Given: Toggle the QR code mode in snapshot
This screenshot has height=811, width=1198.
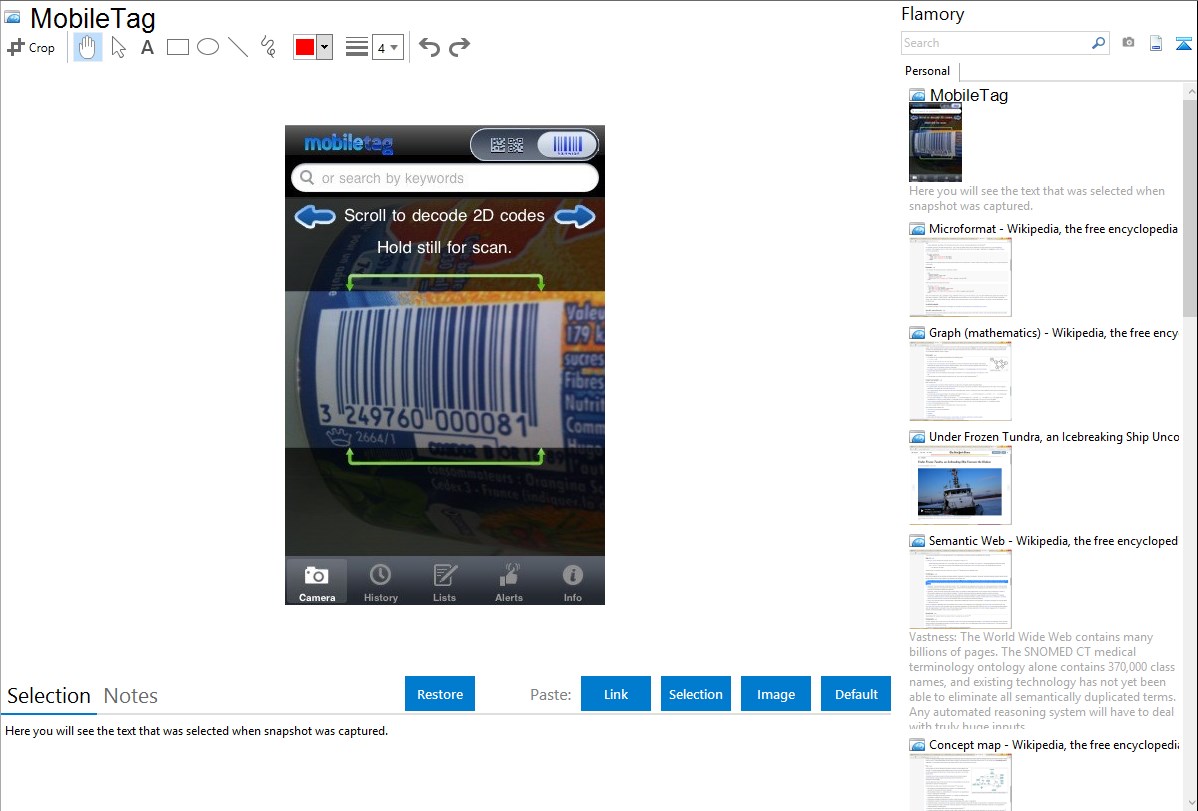Looking at the screenshot, I should point(507,145).
